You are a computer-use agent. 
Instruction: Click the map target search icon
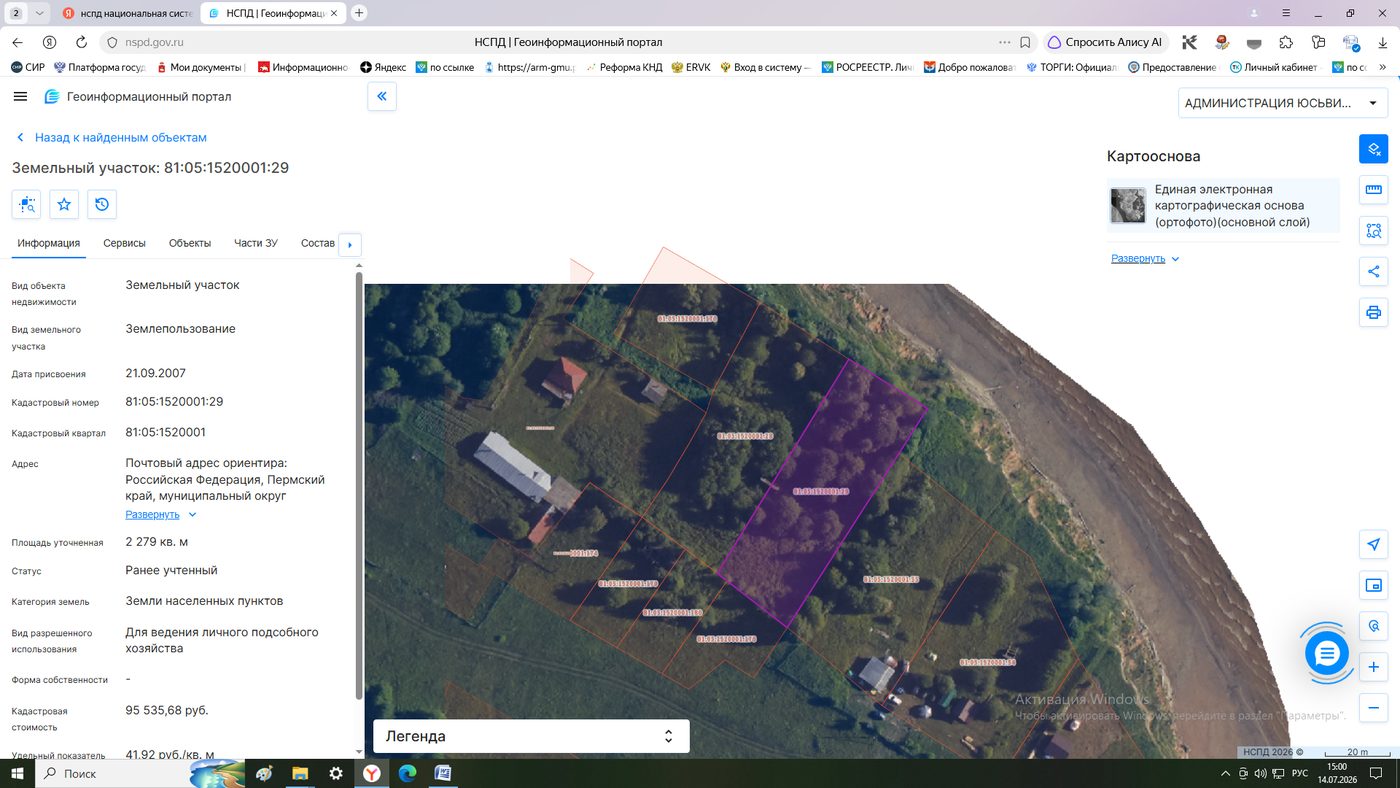[x=1374, y=626]
